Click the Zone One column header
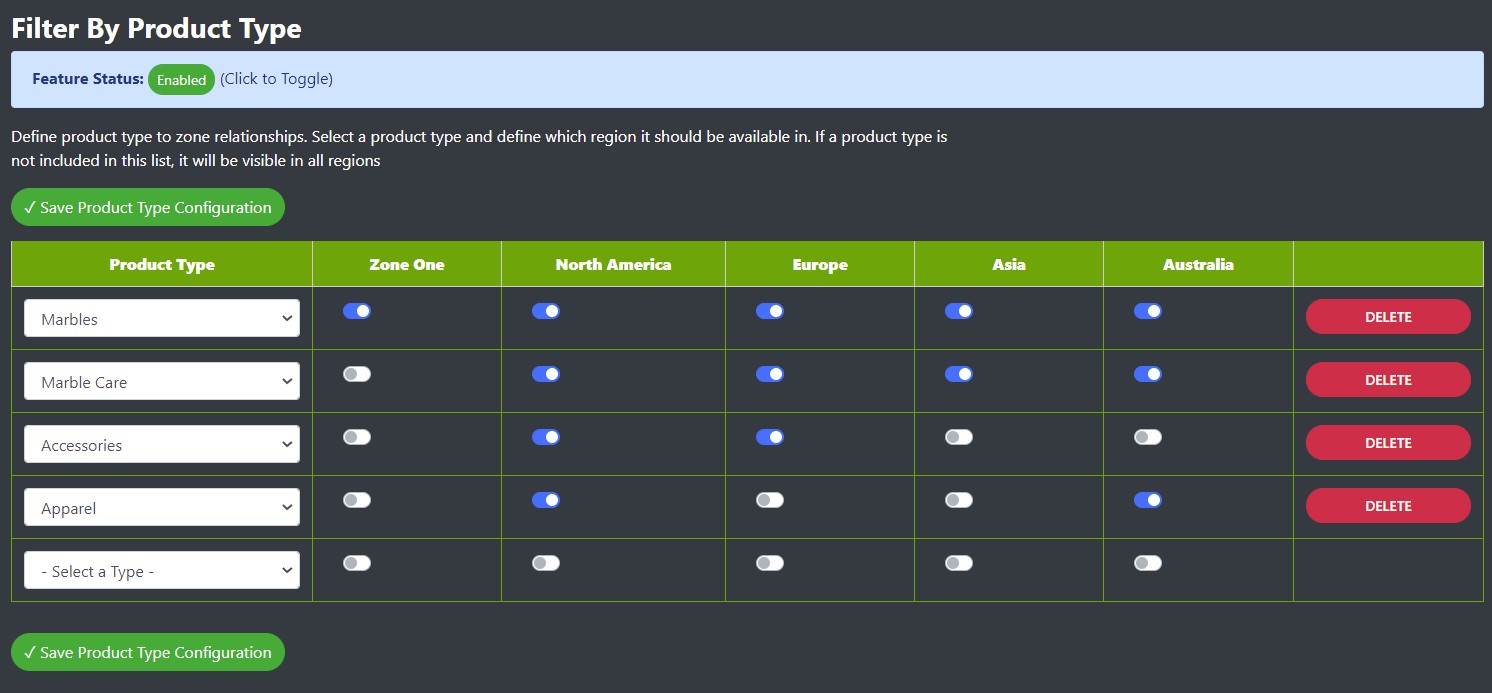The width and height of the screenshot is (1492, 693). [x=407, y=265]
